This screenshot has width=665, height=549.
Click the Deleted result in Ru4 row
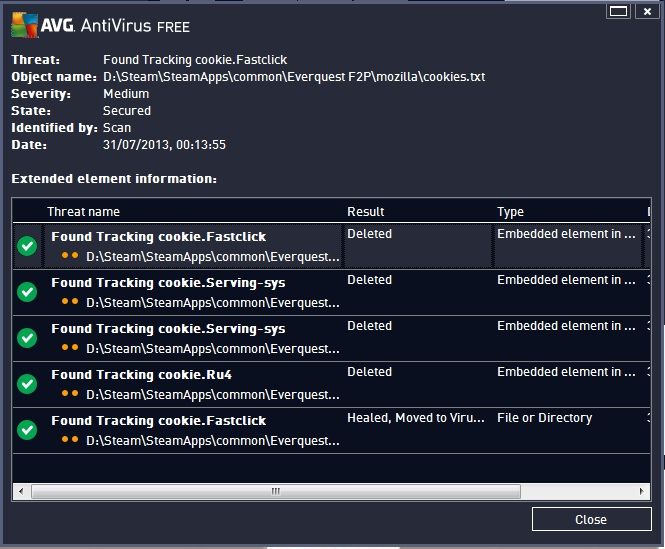pyautogui.click(x=369, y=372)
